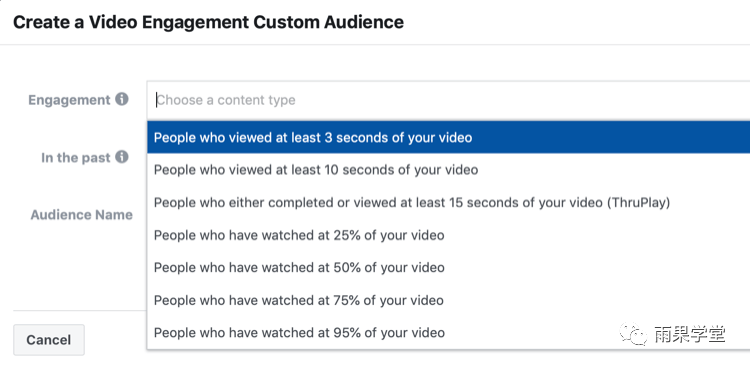The width and height of the screenshot is (750, 367).
Task: Focus the Choose a content type field
Action: coord(448,100)
